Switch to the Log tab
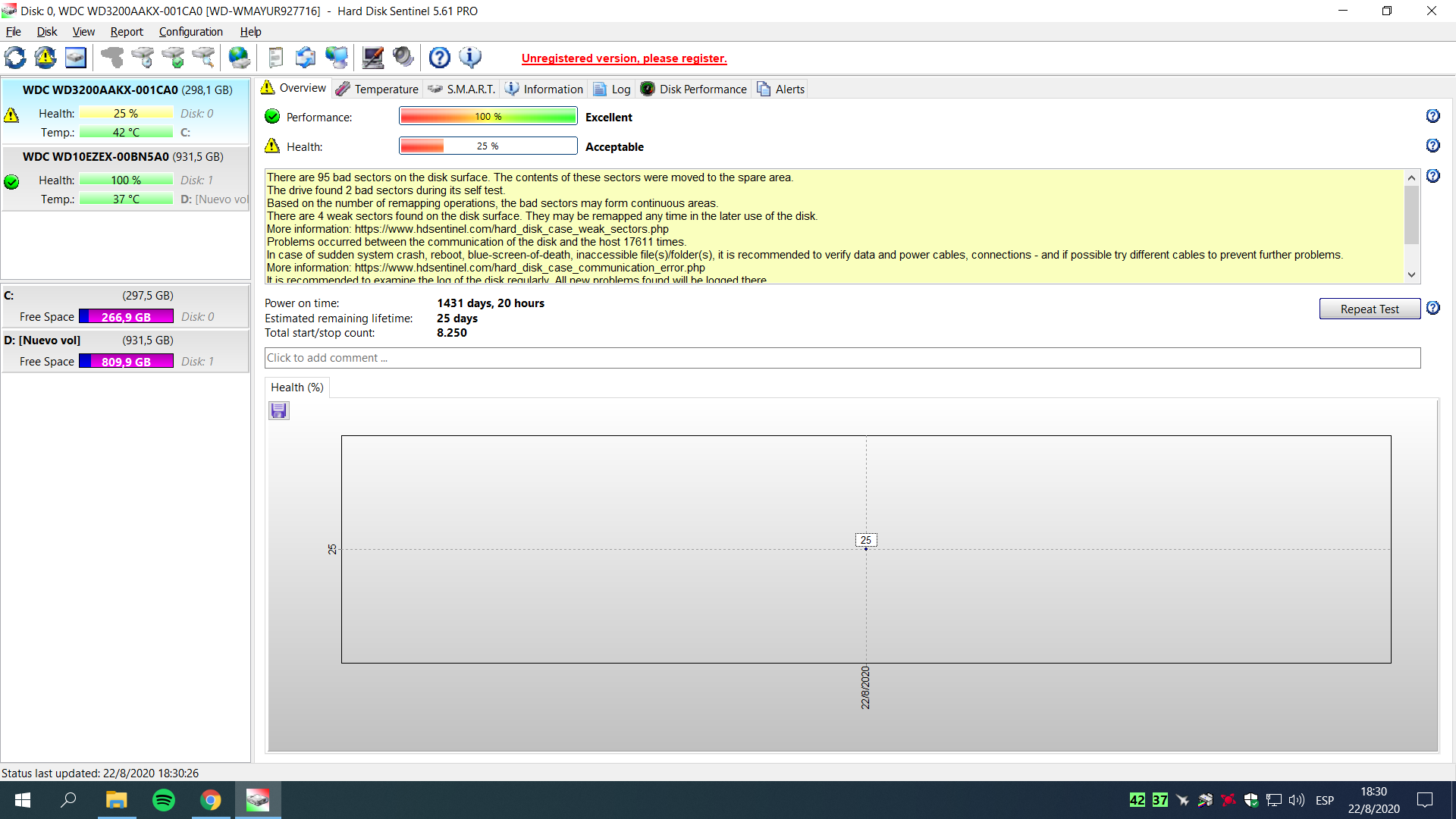 [612, 89]
